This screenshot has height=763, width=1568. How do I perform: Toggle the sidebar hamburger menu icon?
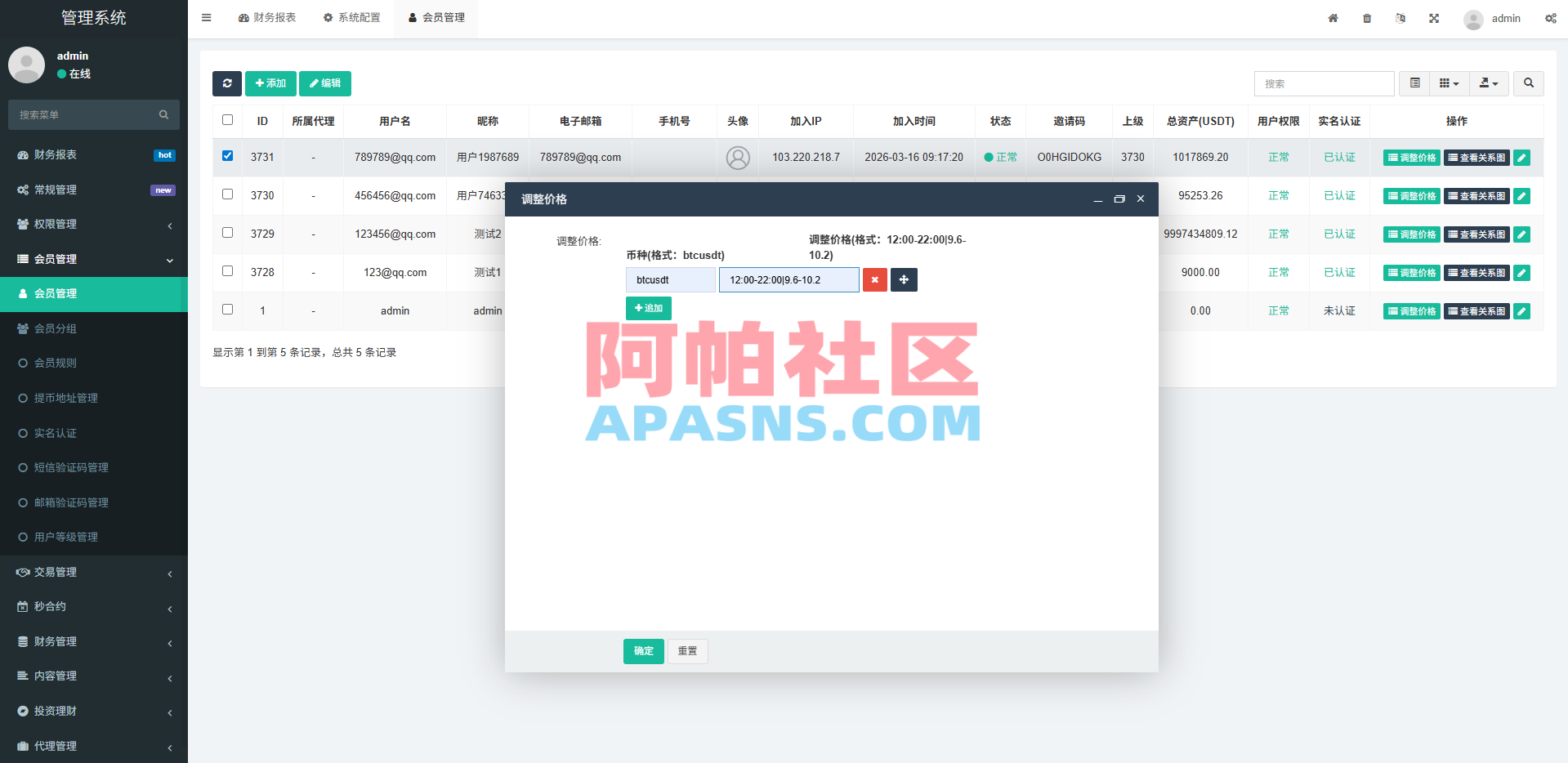pos(206,18)
